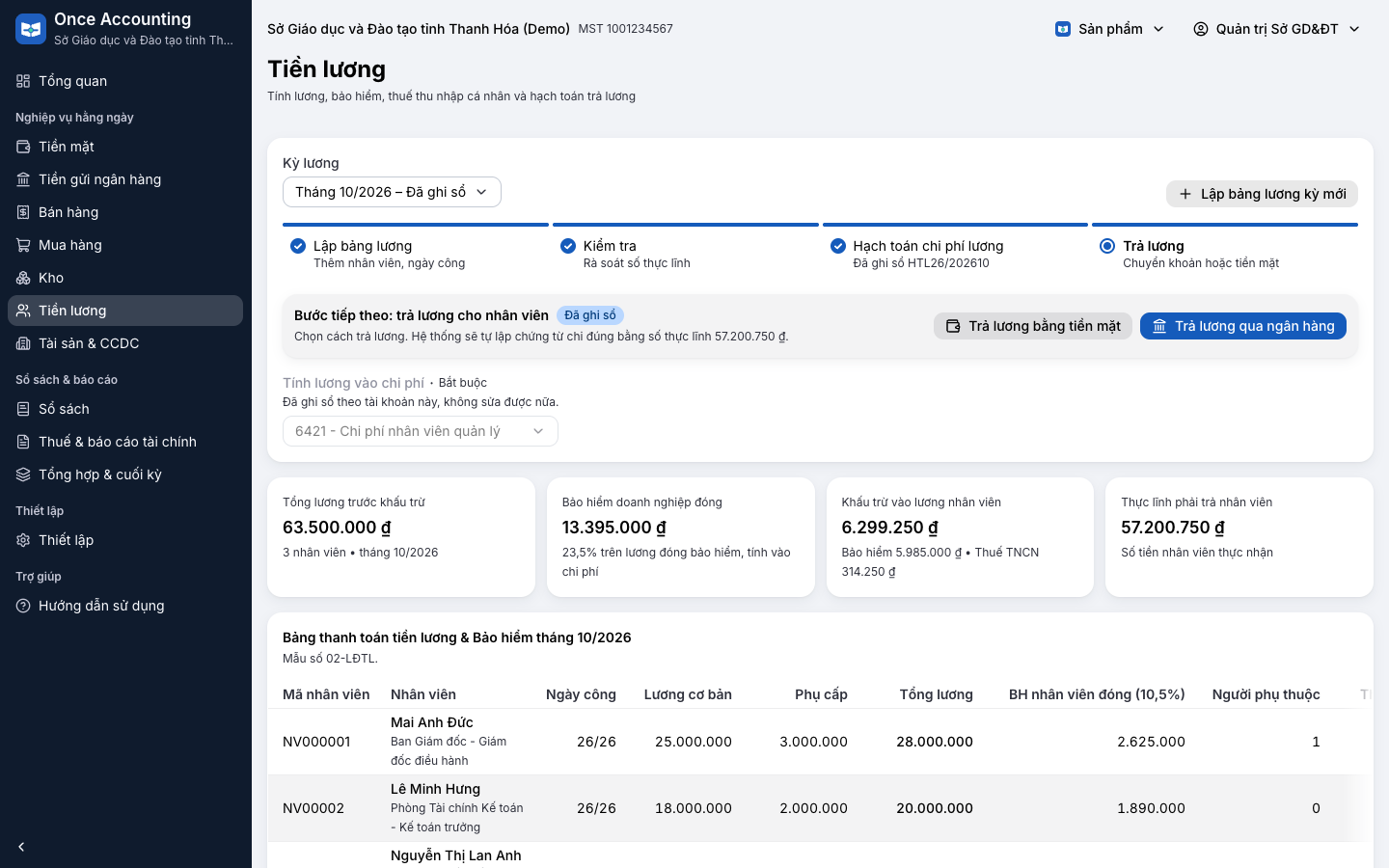Click the Once Accounting logo icon
The width and height of the screenshot is (1389, 868).
pyautogui.click(x=31, y=29)
